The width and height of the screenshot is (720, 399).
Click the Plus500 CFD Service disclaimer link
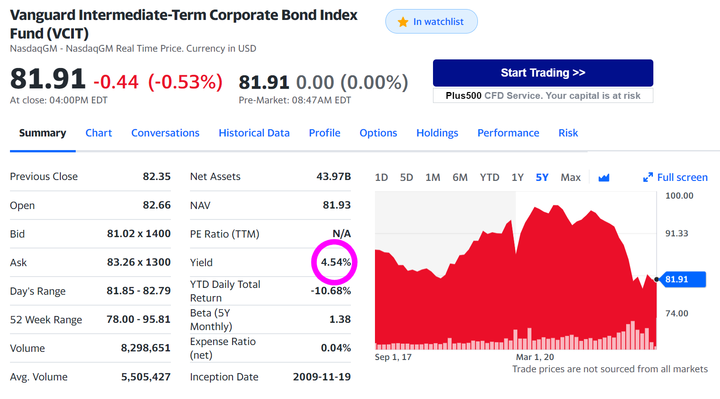click(543, 96)
